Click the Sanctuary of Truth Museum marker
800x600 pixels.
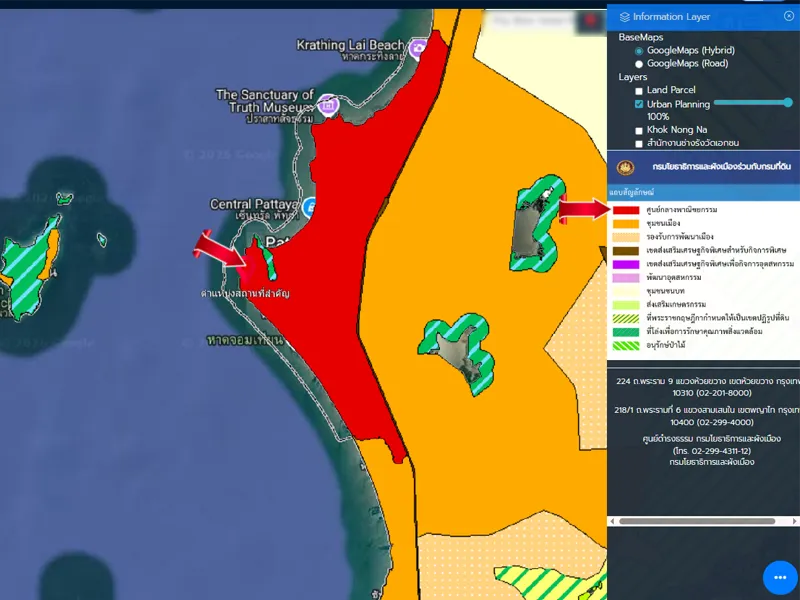(x=328, y=103)
